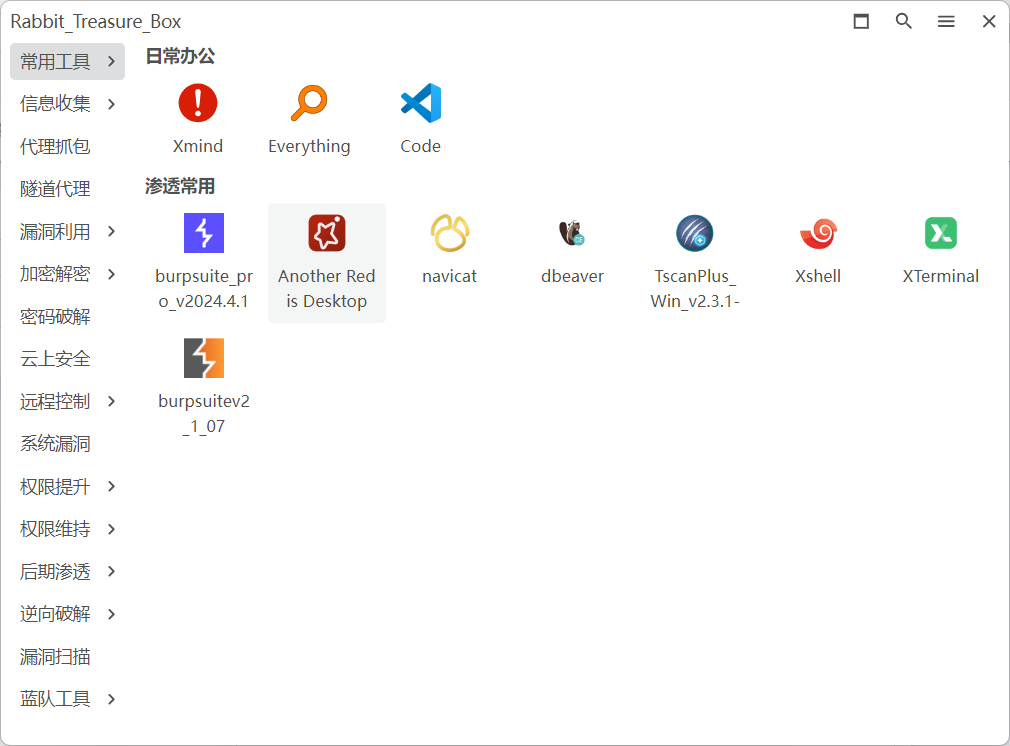This screenshot has height=746, width=1010.
Task: Launch Another Redis Desktop manager
Action: click(327, 234)
